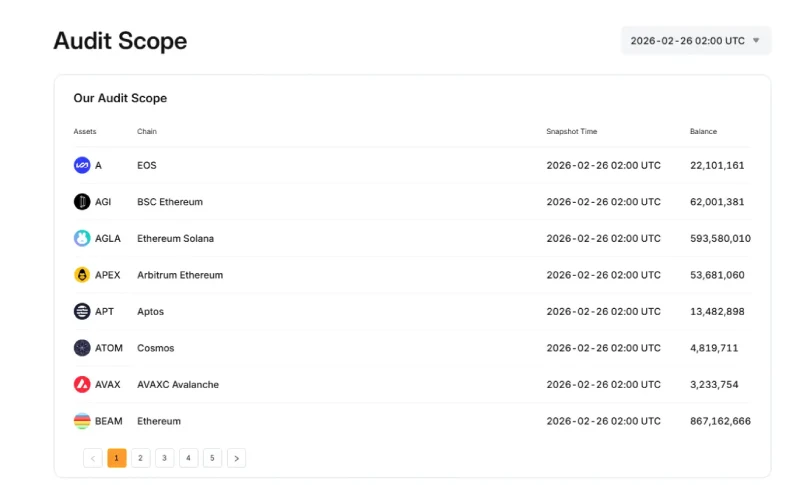Viewport: 800px width, 485px height.
Task: Open page 4 of audit list
Action: pyautogui.click(x=189, y=458)
